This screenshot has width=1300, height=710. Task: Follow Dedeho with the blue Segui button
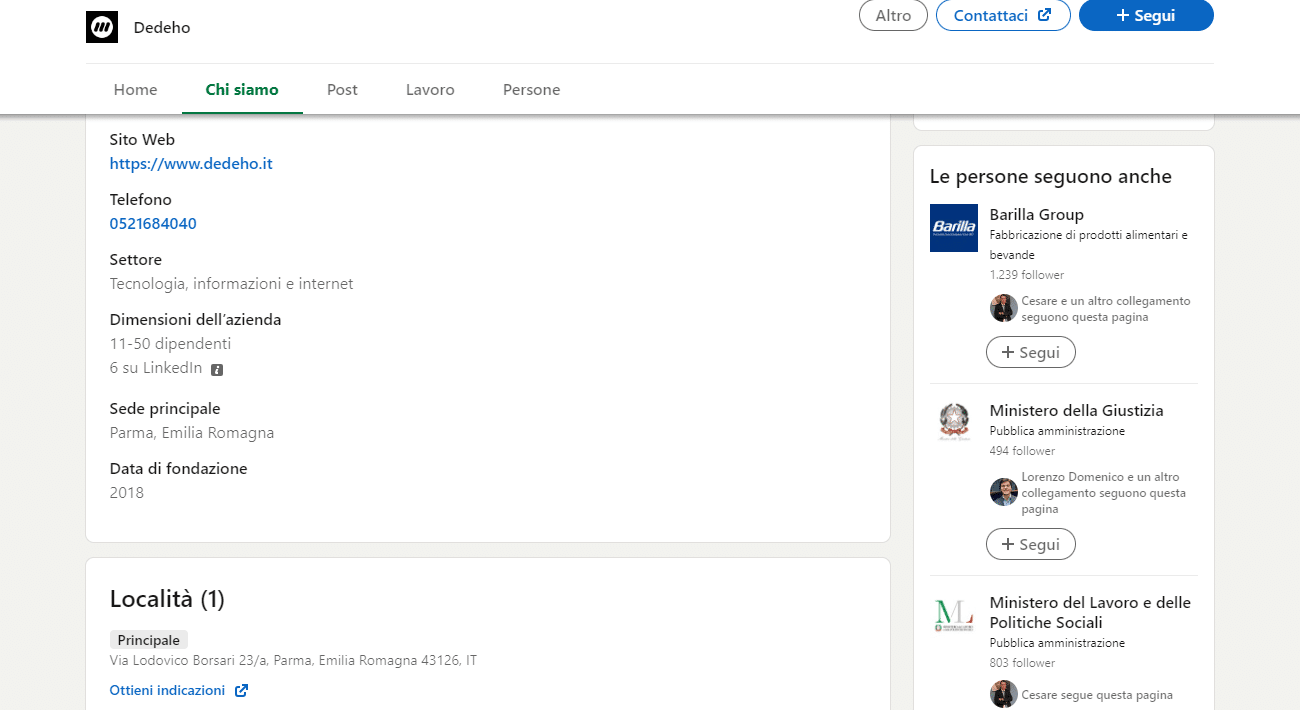[x=1146, y=15]
